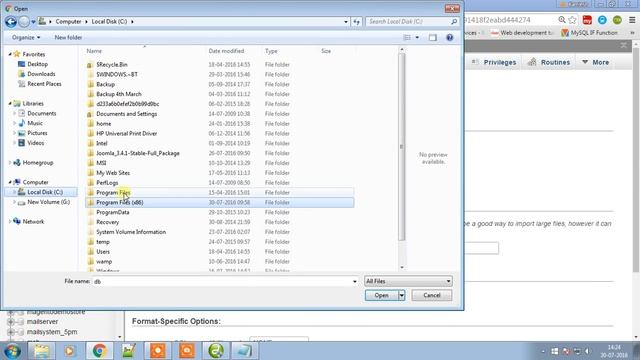The image size is (640, 360).
Task: Open the File name history dropdown
Action: click(x=354, y=282)
